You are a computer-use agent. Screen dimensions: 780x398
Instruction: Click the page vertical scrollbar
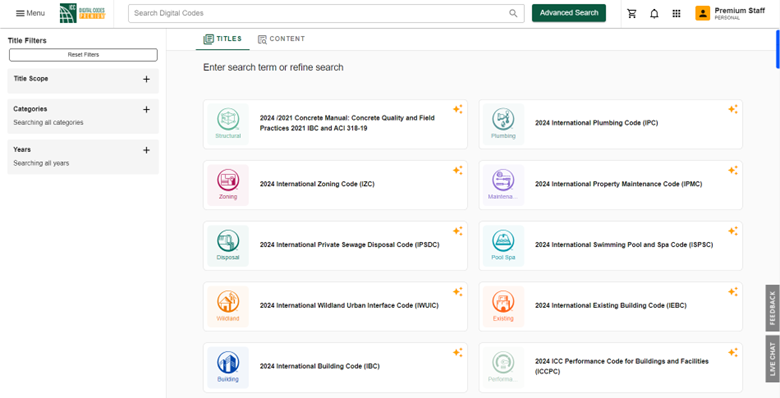pos(778,49)
